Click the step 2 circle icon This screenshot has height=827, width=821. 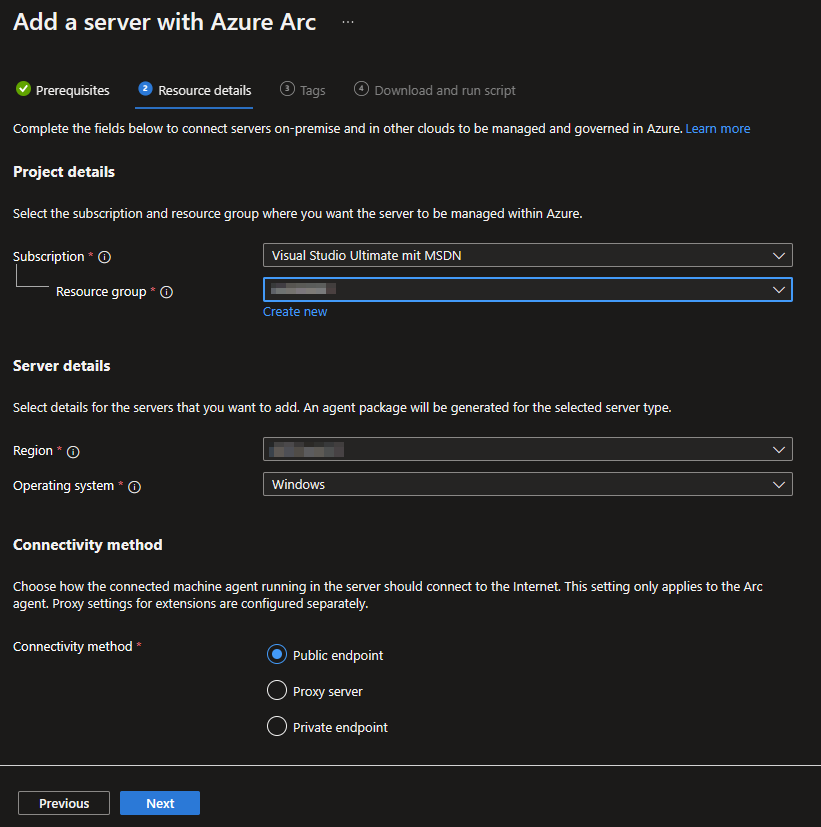click(145, 89)
